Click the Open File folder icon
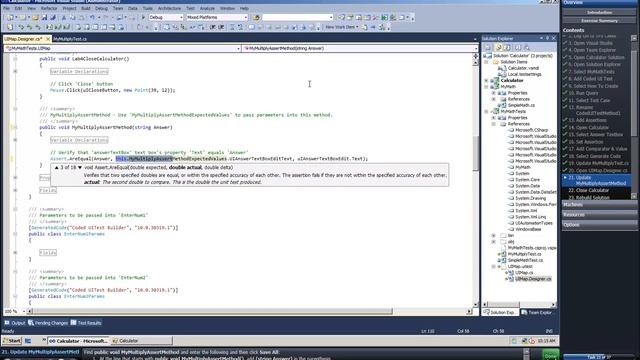Viewport: 640px width, 360px height. click(x=35, y=18)
